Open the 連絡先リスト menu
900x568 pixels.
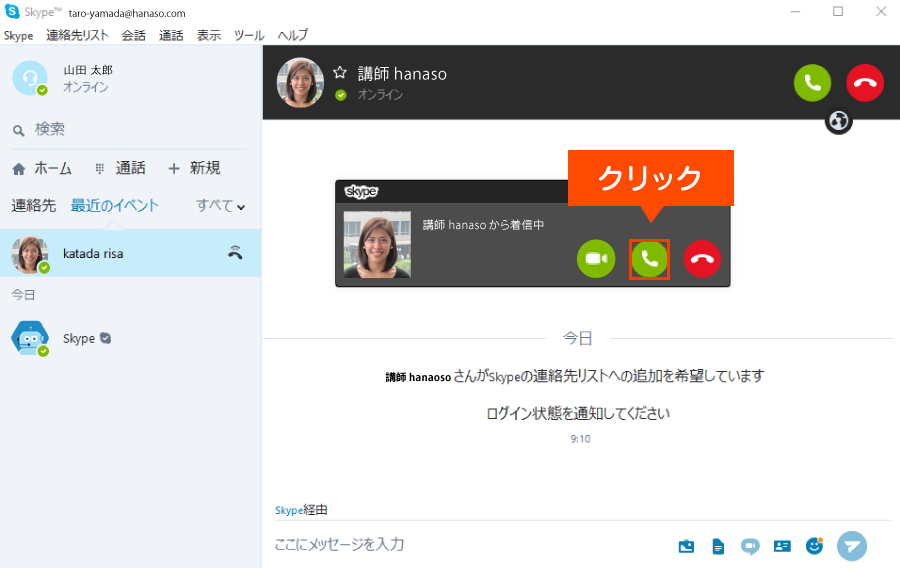click(x=77, y=36)
